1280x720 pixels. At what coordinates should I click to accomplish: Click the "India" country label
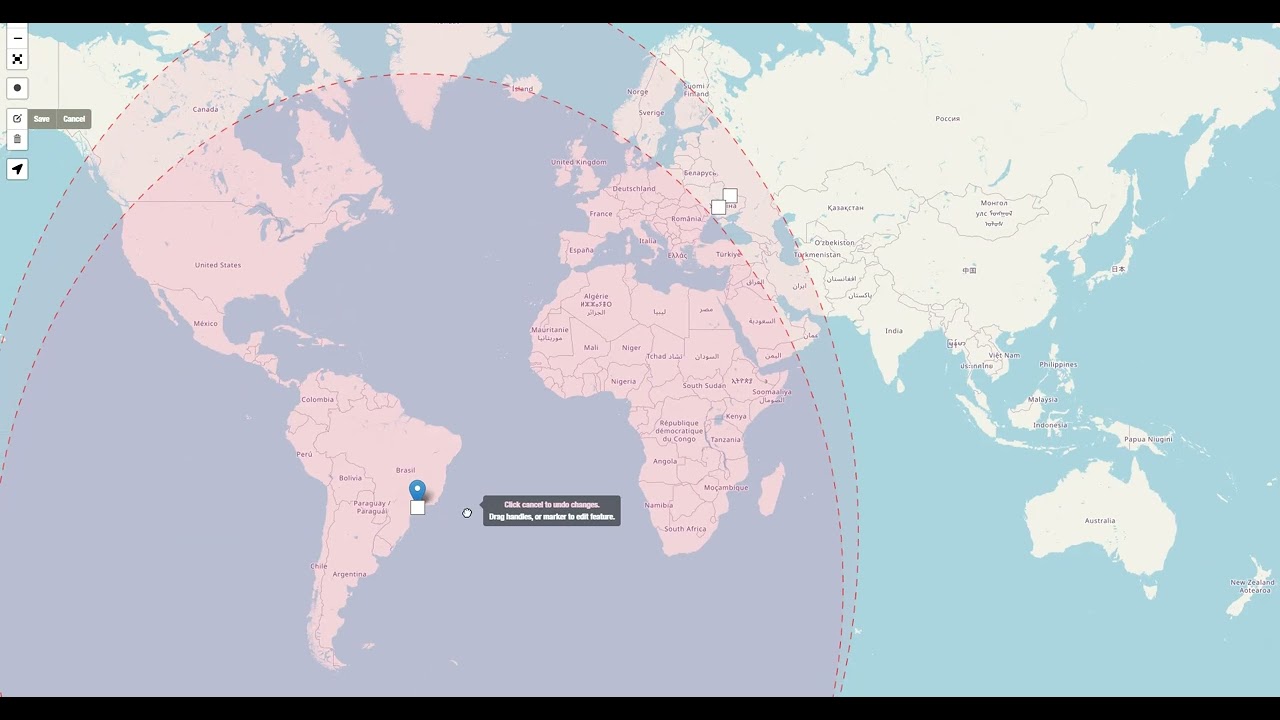893,331
